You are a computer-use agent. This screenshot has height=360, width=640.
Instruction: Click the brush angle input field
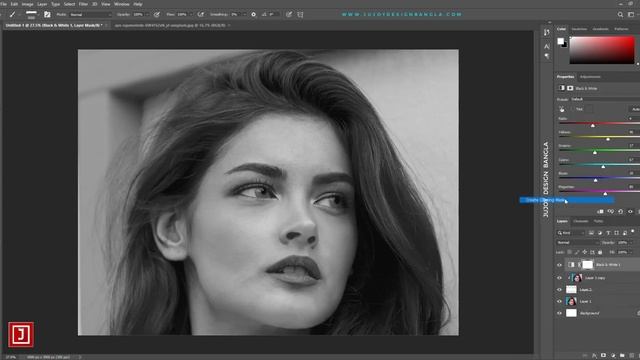coord(273,15)
